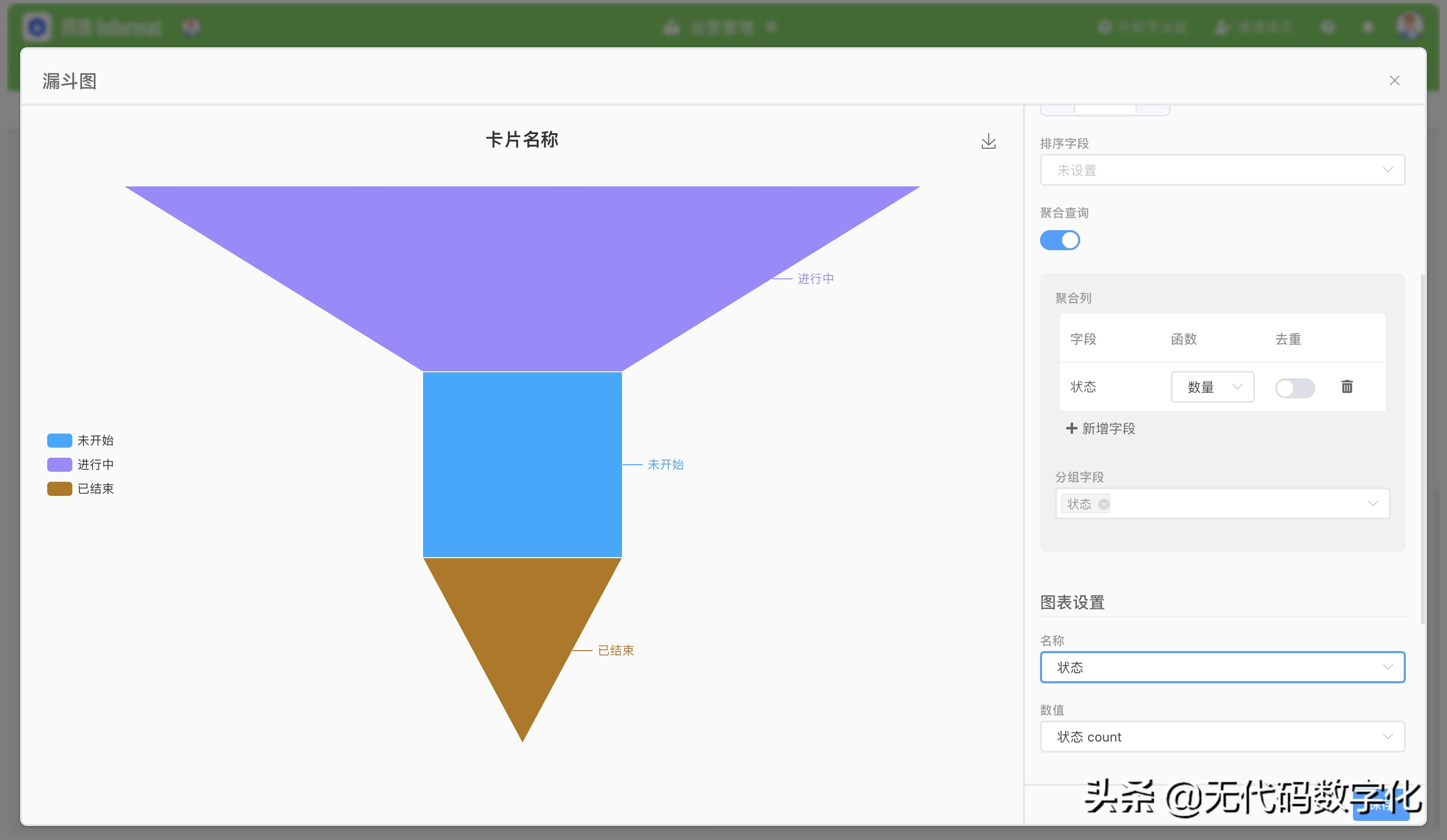Viewport: 1447px width, 840px height.
Task: Open notifications via the bell icon
Action: [1368, 27]
